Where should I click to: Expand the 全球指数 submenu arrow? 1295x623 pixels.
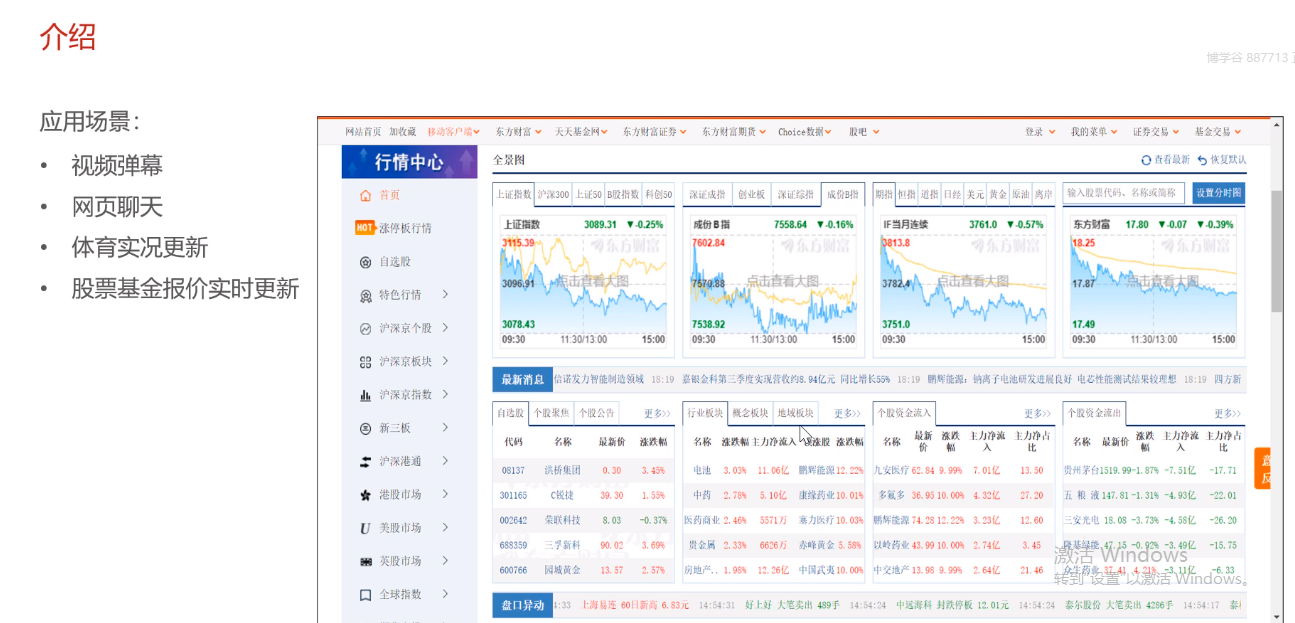(445, 594)
